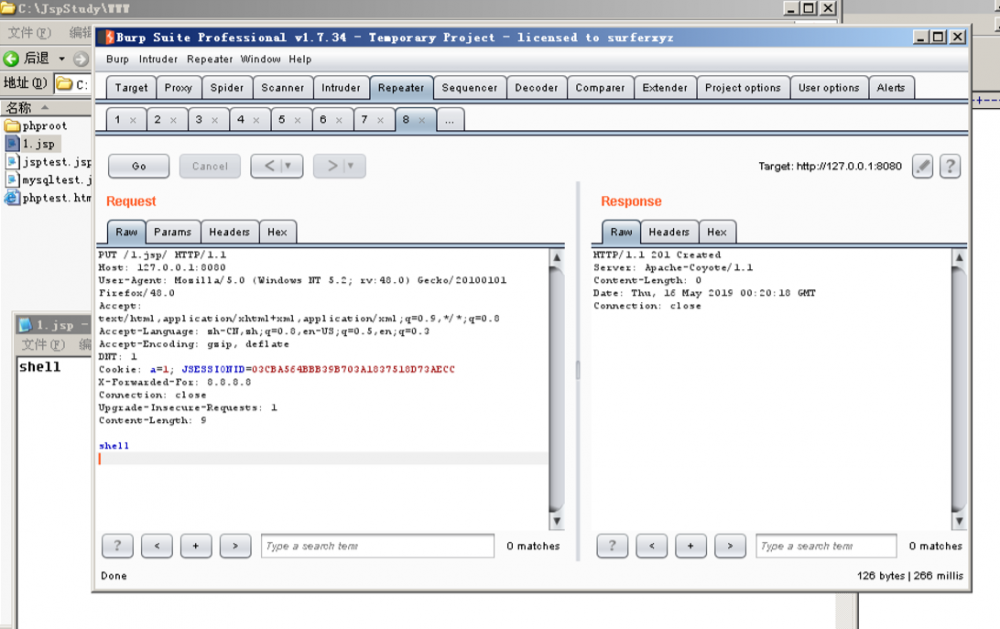Viewport: 1000px width, 629px height.
Task: Add new Repeater tab via ellipsis tab
Action: tap(450, 120)
